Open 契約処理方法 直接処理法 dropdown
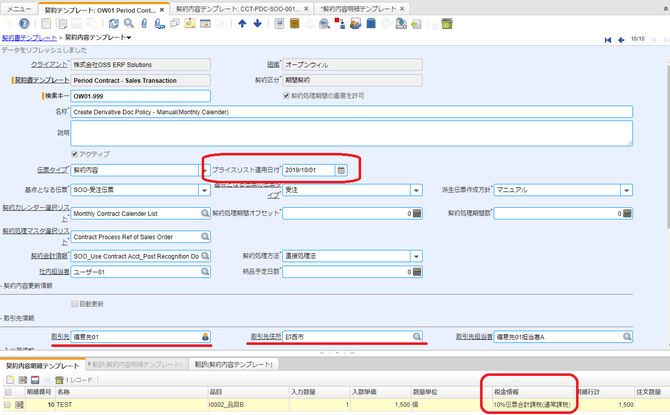Viewport: 670px width, 415px height. [x=416, y=256]
